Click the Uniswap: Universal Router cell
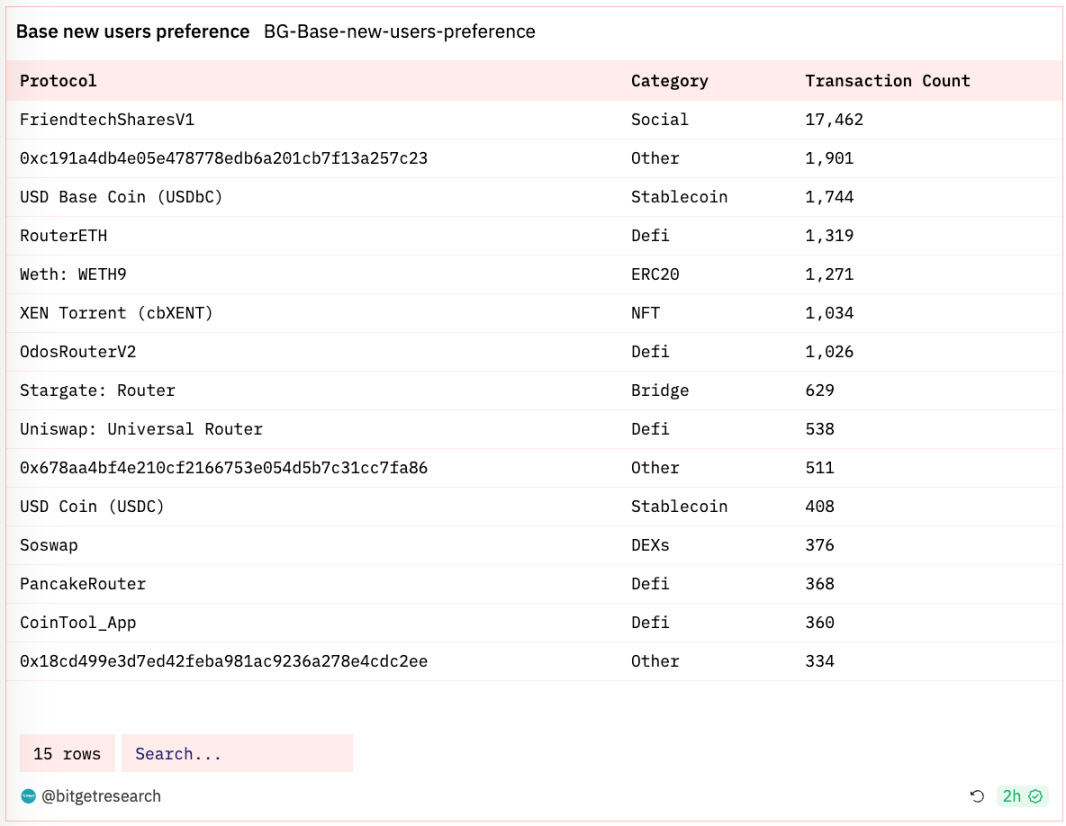 pos(141,429)
